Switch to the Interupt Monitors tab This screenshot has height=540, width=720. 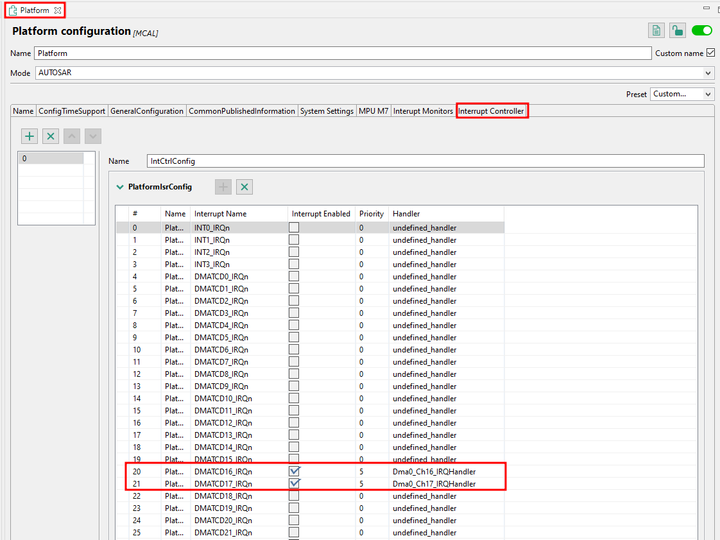423,111
